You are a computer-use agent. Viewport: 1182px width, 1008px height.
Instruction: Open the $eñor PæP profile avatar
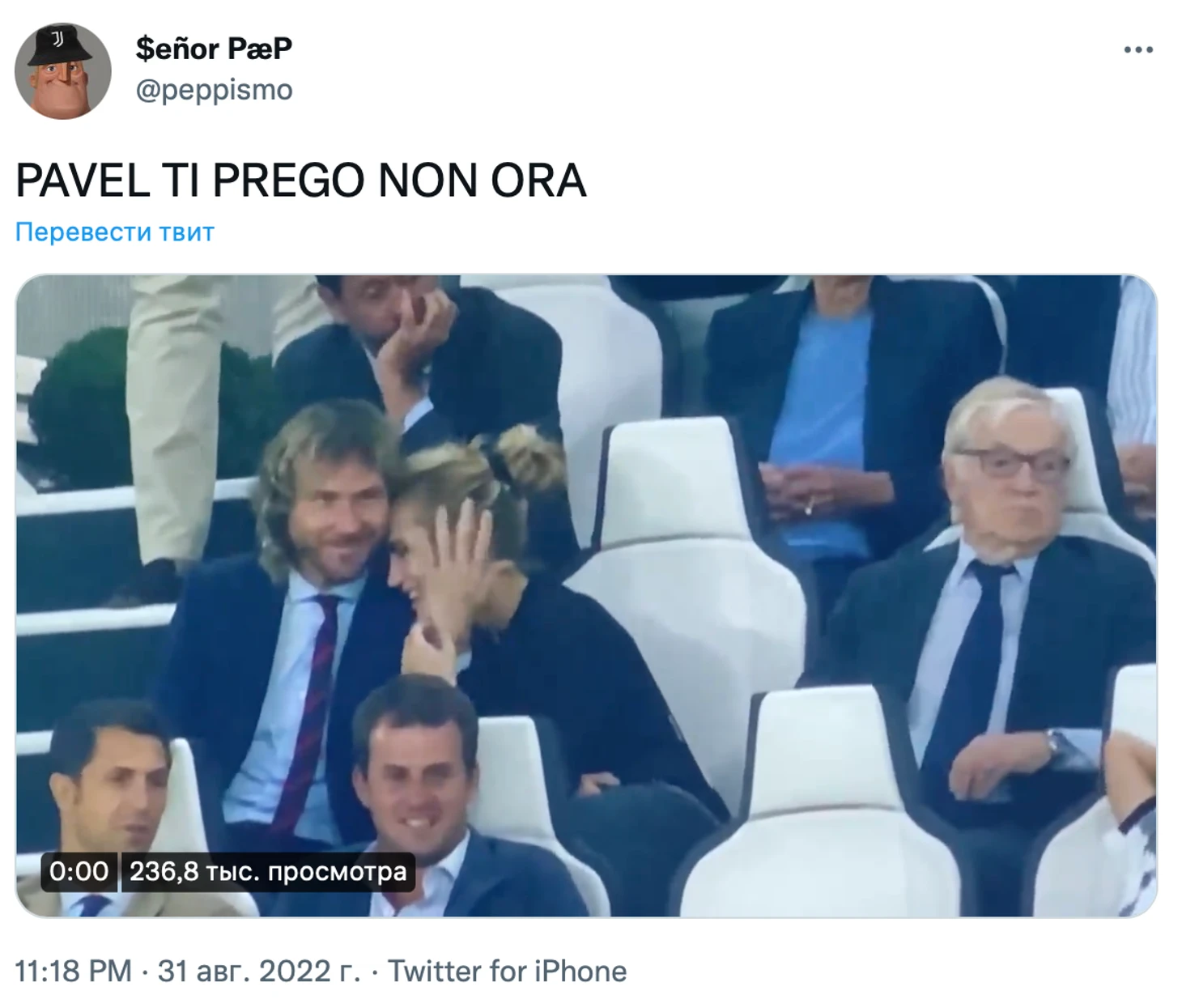63,71
